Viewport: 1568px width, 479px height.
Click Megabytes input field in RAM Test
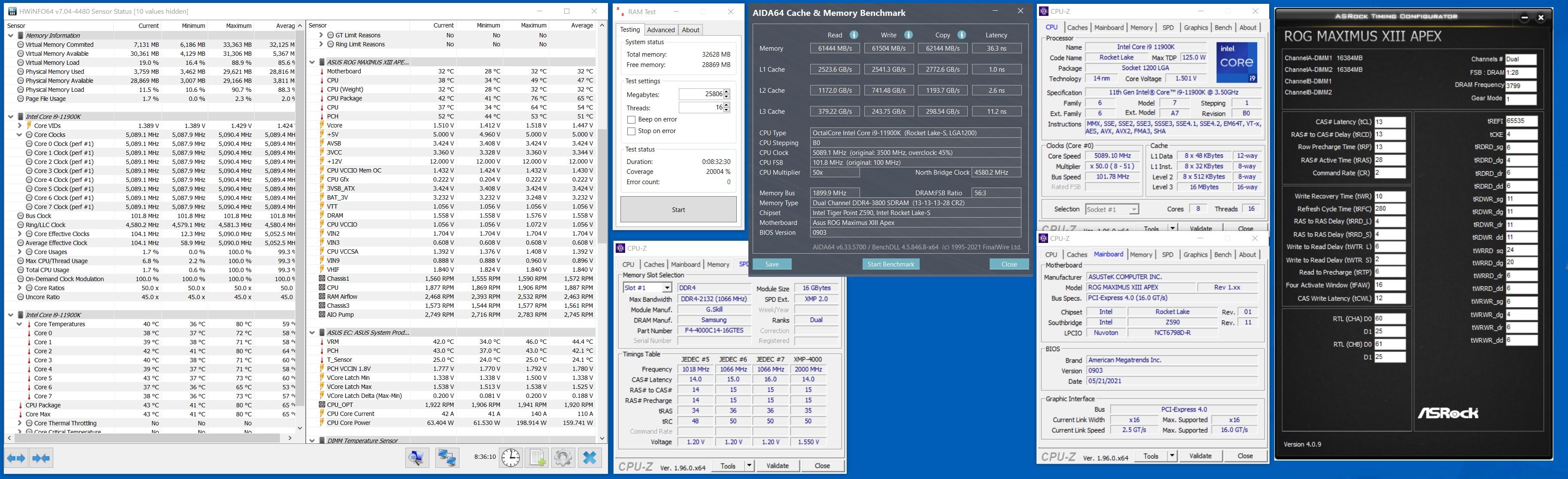(701, 94)
